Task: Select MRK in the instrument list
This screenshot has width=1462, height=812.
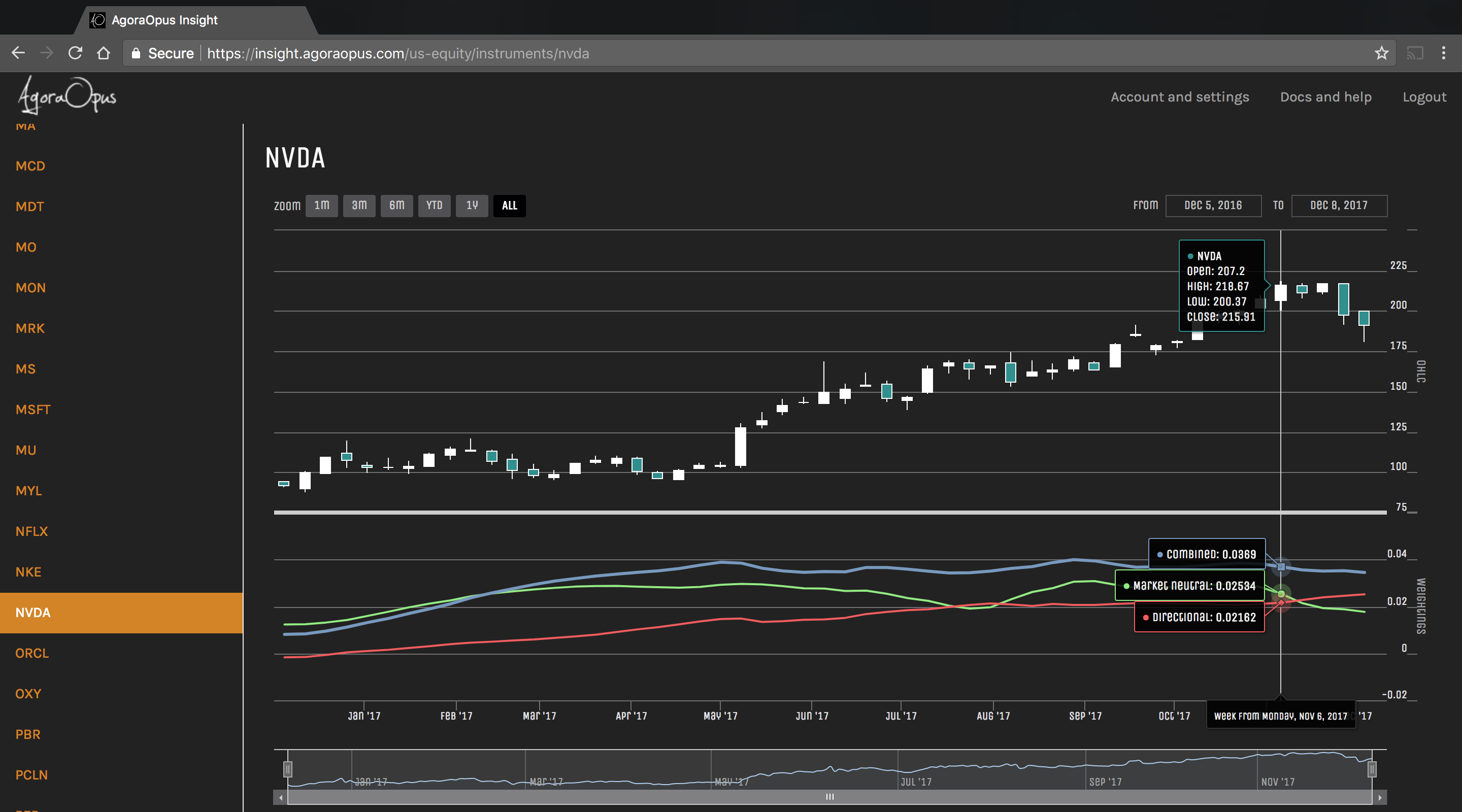Action: pyautogui.click(x=30, y=328)
